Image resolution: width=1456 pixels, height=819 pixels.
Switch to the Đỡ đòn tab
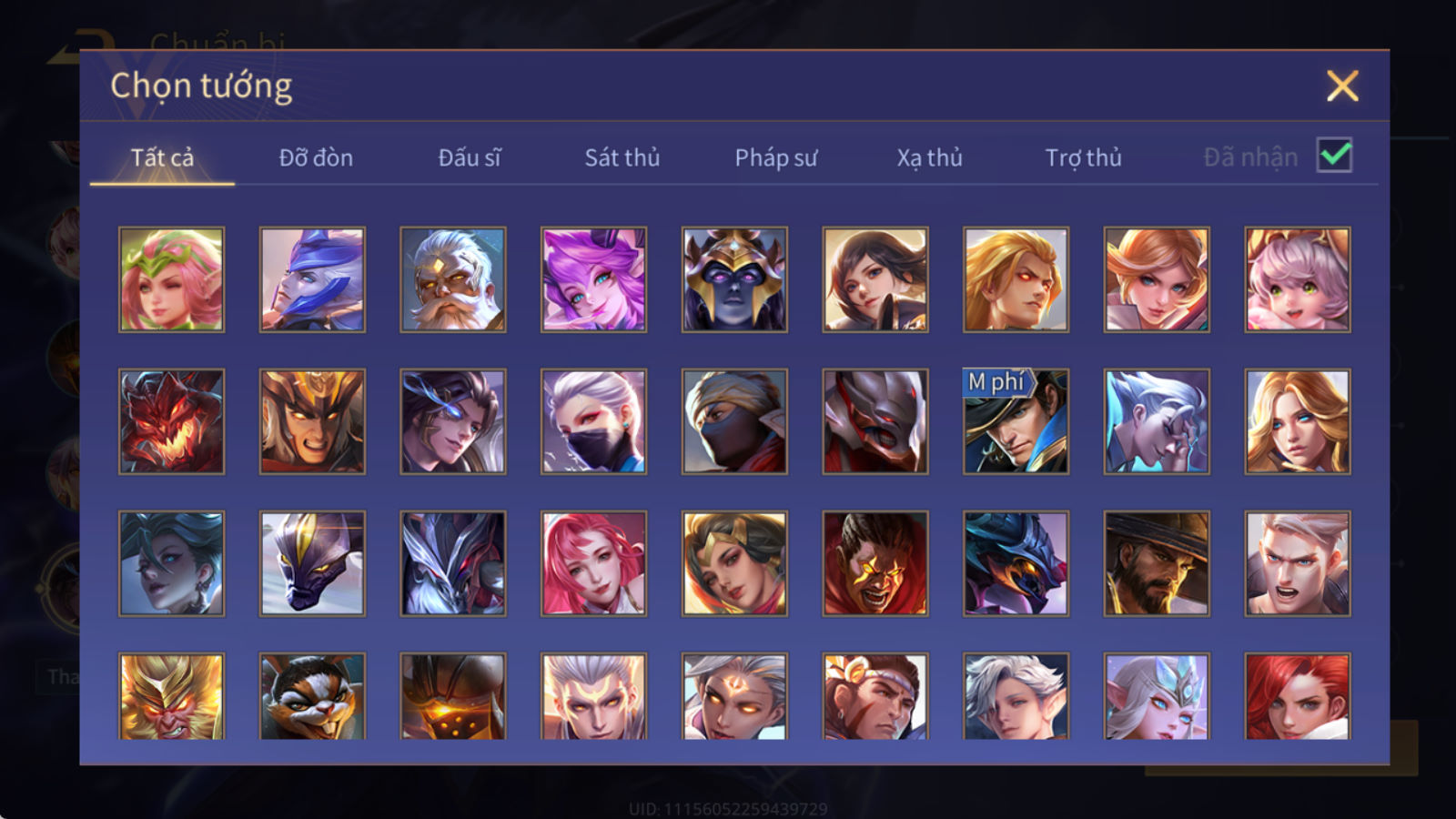click(316, 157)
